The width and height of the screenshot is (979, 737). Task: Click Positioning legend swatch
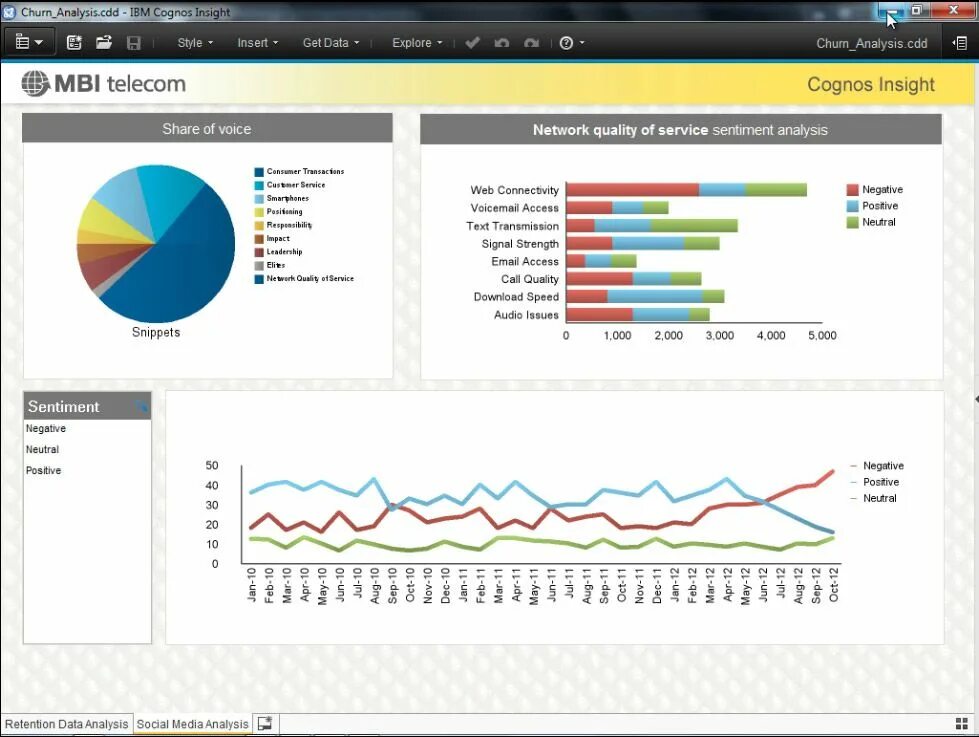click(x=259, y=212)
